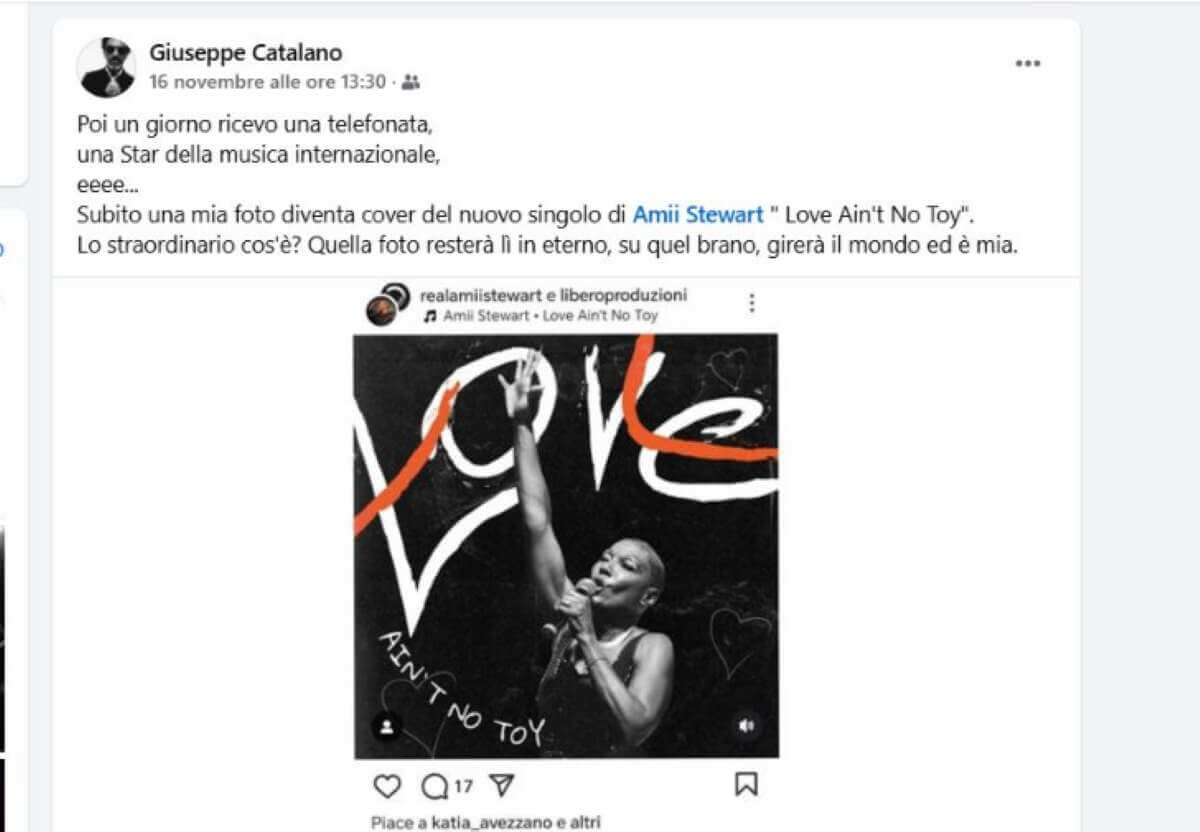Share the post with paper plane icon
Screen dimensions: 1200x832
point(502,785)
